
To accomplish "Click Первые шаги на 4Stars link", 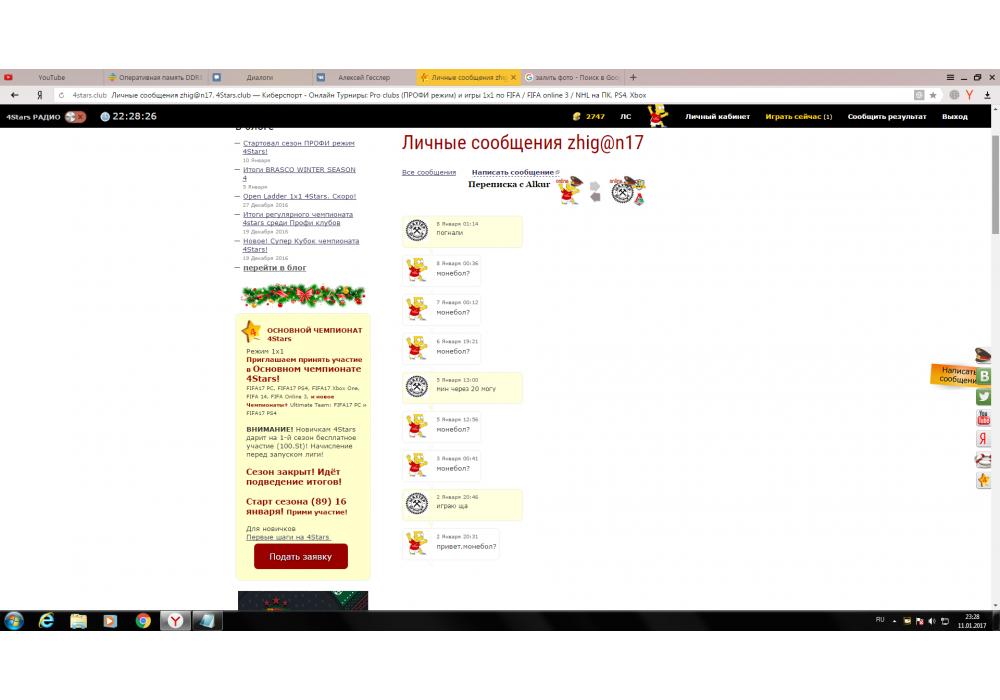I will (288, 537).
